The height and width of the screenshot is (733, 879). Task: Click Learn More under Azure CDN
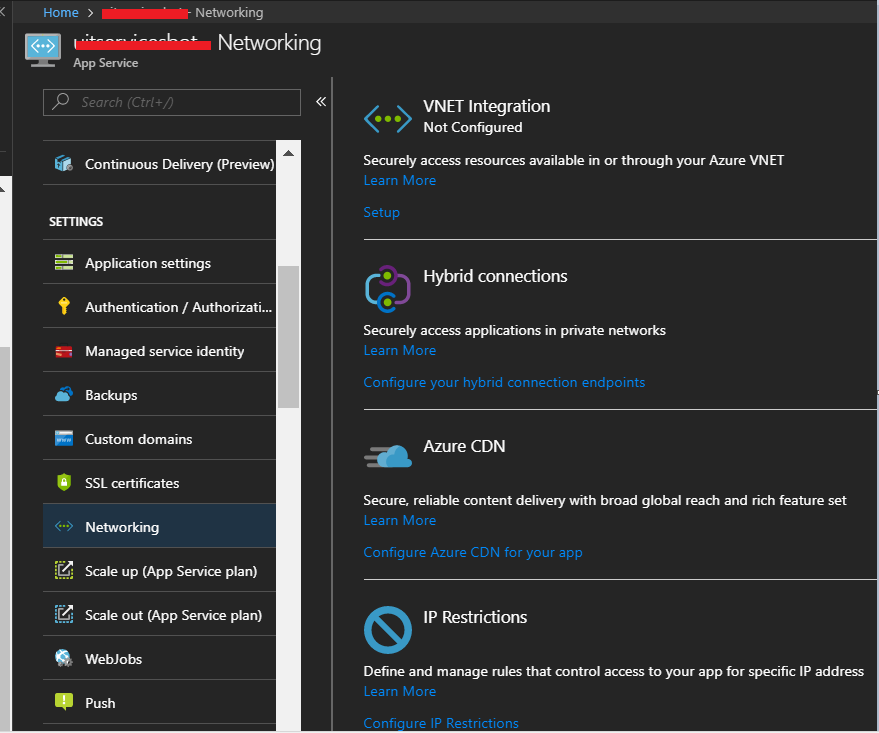coord(400,520)
